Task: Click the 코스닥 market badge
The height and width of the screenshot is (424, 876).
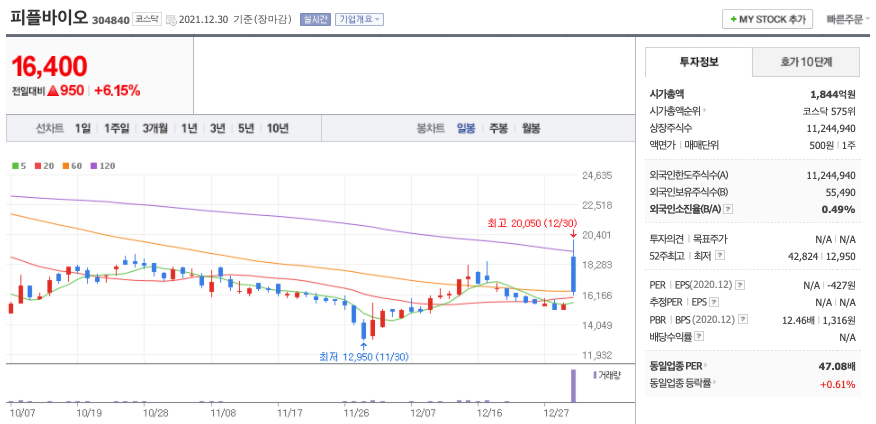Action: click(148, 20)
